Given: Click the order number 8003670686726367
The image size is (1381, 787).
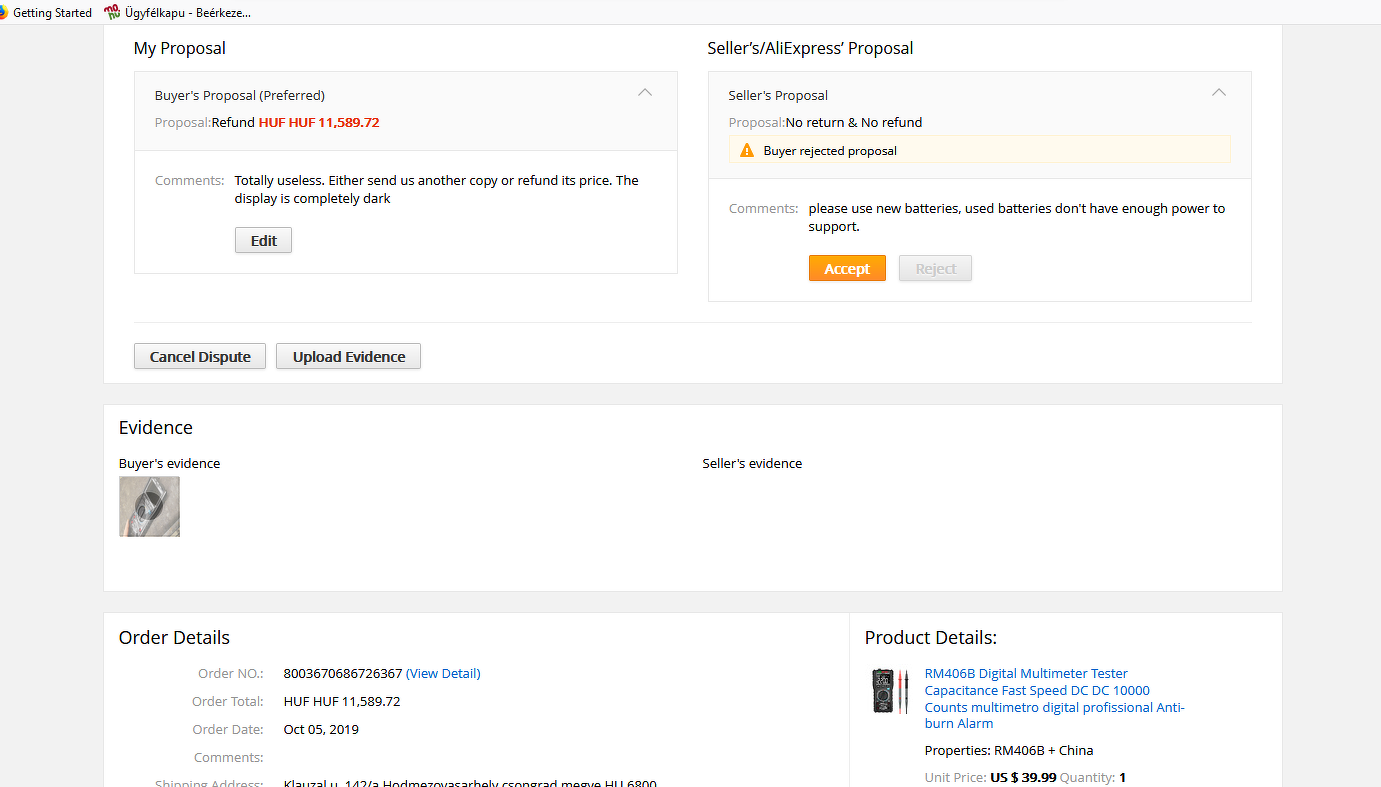Looking at the screenshot, I should (343, 674).
